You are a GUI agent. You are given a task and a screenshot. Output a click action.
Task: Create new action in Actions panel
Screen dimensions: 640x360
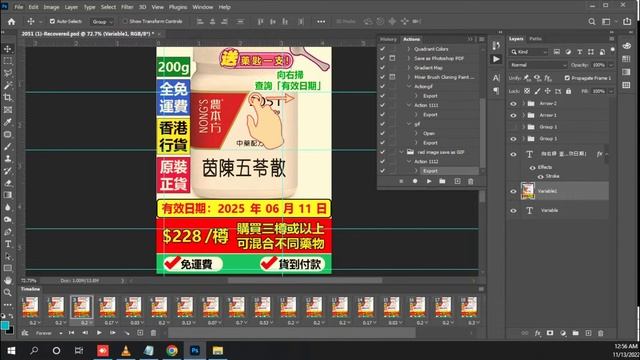click(457, 181)
